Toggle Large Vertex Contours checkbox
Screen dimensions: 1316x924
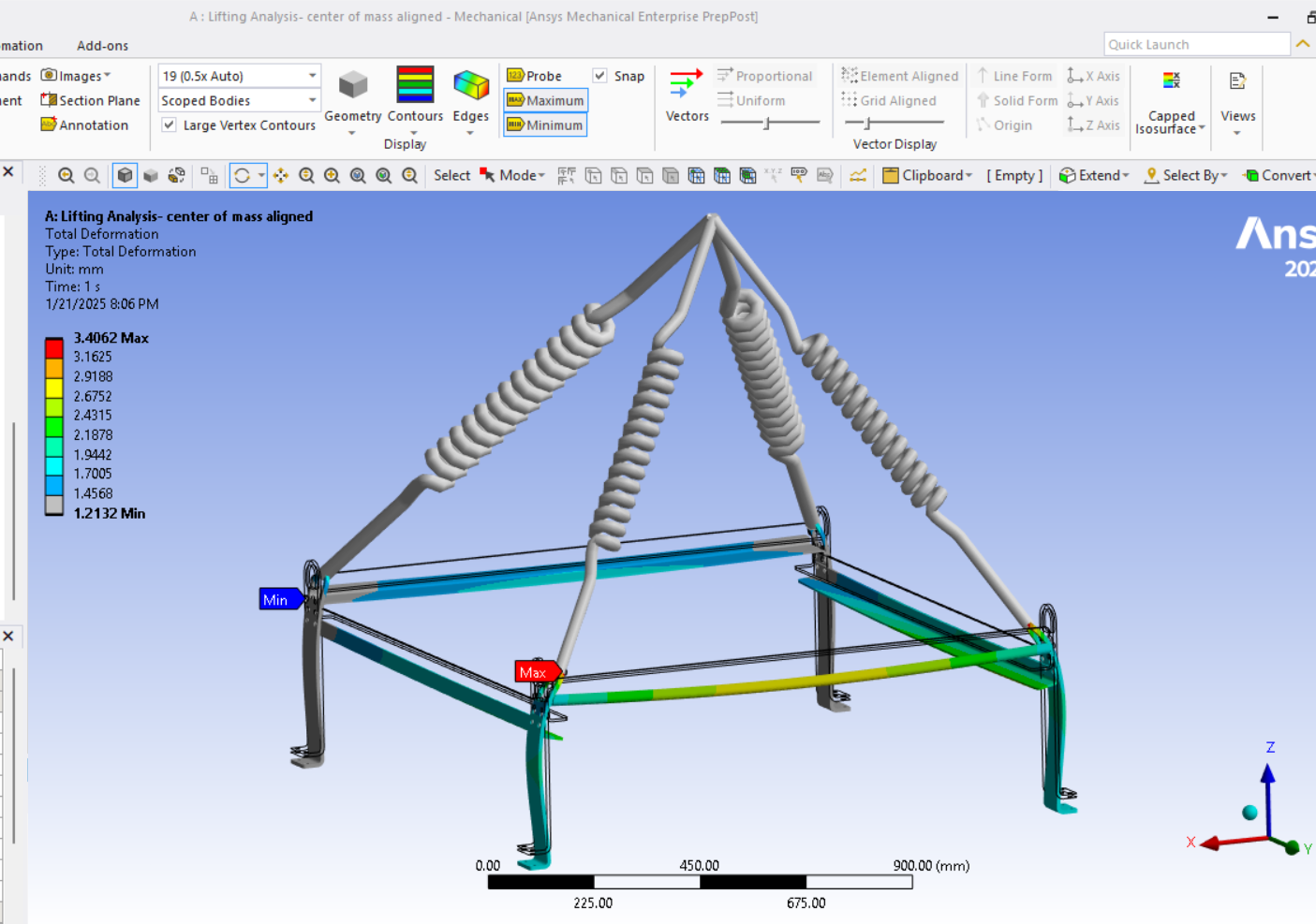coord(170,125)
